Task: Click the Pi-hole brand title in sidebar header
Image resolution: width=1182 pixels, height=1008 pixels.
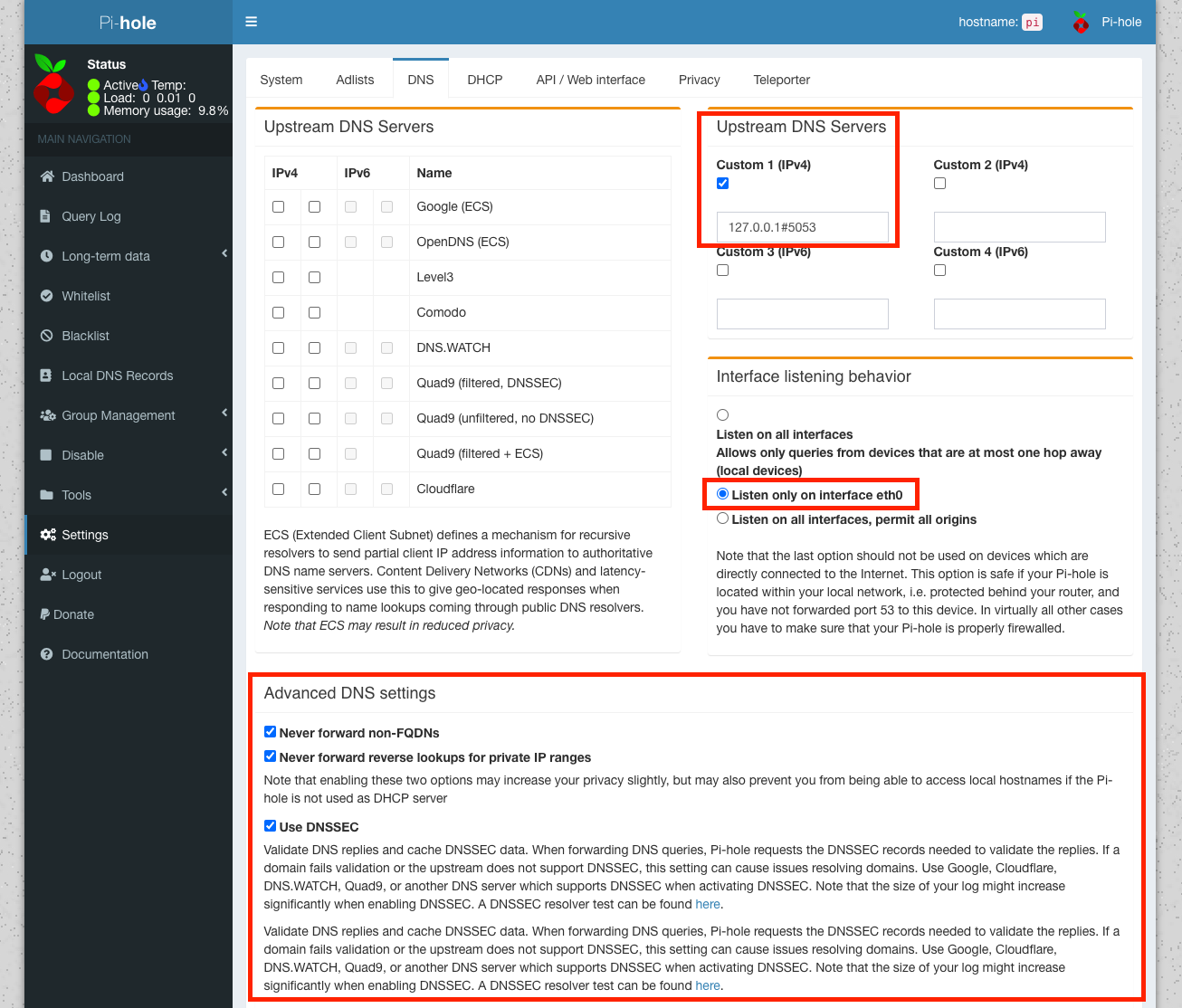Action: click(128, 23)
